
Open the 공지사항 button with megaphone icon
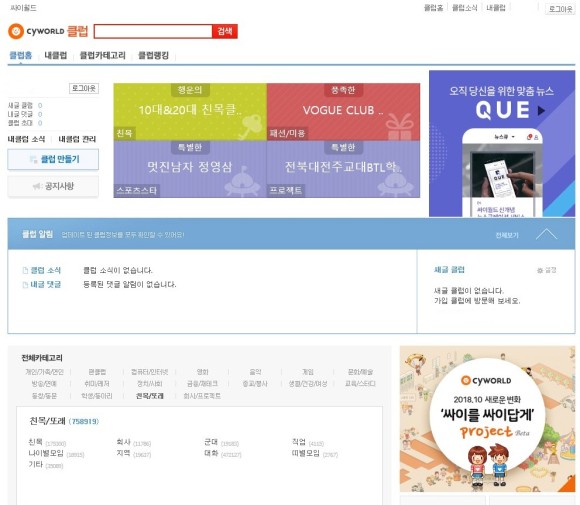coord(53,186)
